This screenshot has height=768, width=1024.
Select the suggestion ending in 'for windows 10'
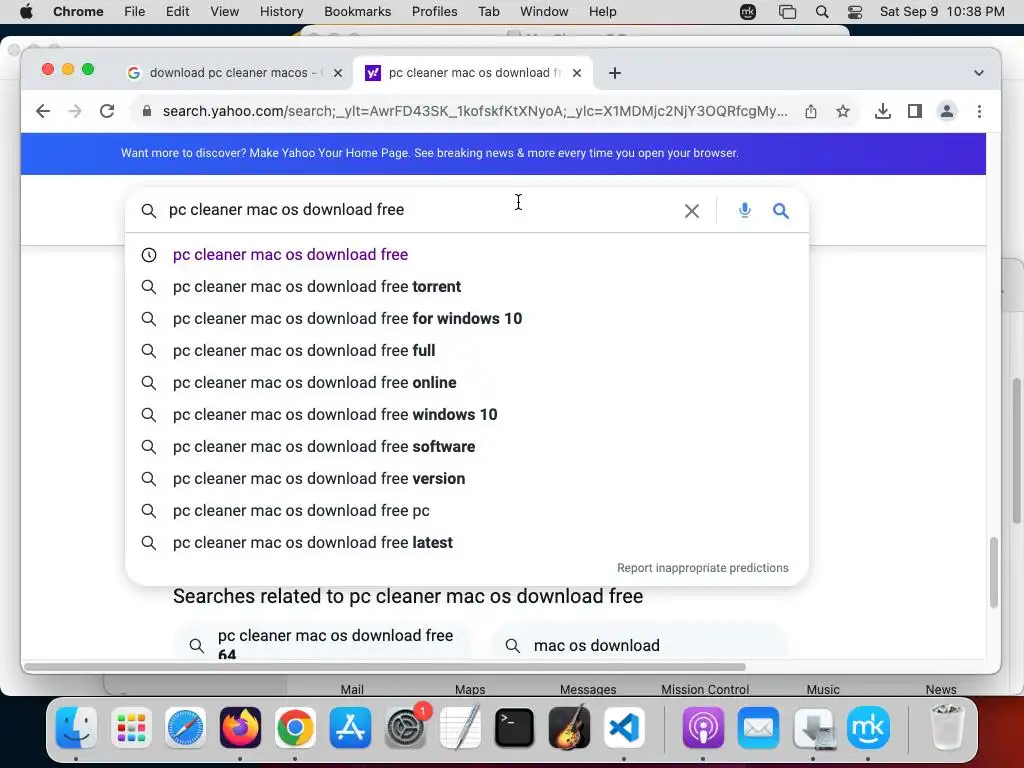(467, 319)
